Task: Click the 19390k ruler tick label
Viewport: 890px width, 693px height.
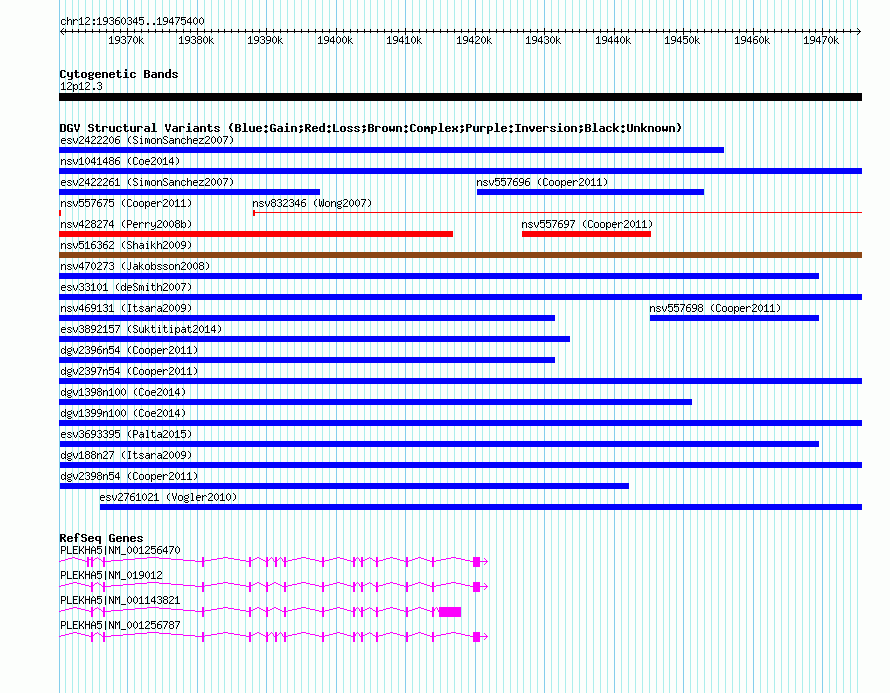Action: (x=265, y=40)
